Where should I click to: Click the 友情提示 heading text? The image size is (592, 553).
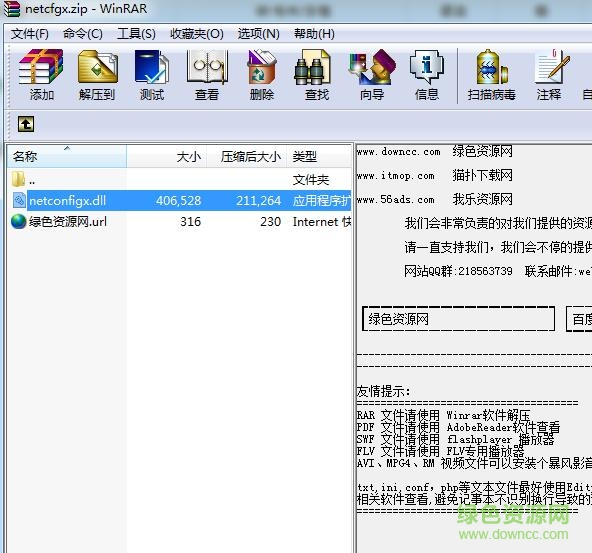383,391
